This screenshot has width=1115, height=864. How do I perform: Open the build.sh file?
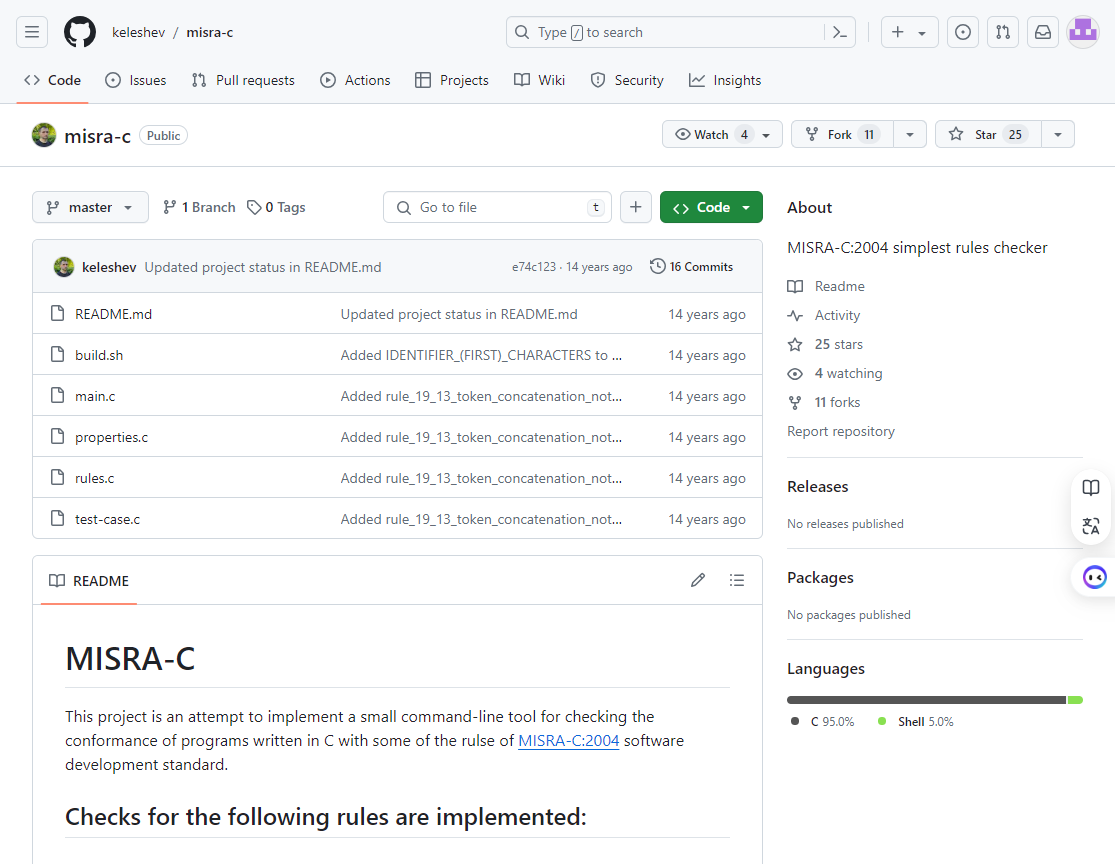pos(99,356)
